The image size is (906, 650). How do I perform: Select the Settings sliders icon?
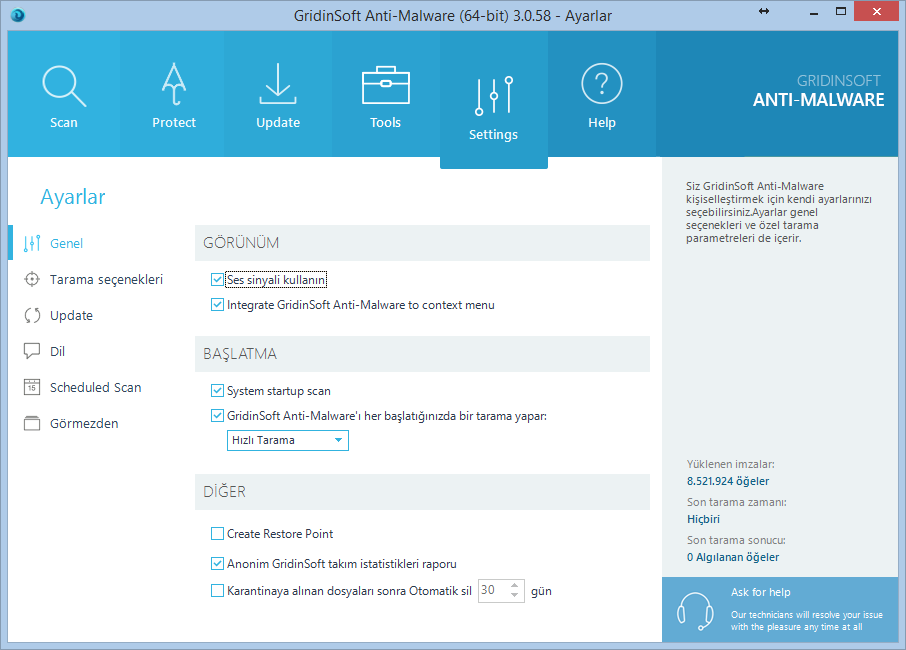[x=493, y=95]
